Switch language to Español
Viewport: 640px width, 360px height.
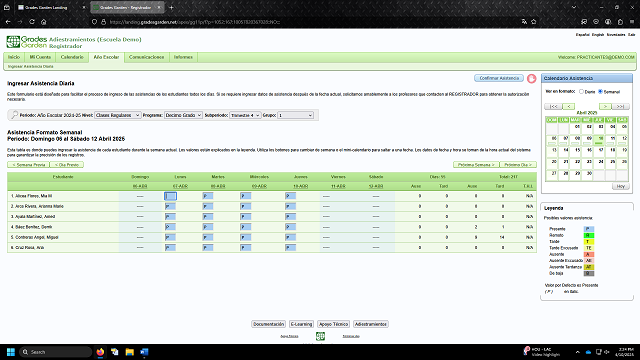[x=582, y=35]
